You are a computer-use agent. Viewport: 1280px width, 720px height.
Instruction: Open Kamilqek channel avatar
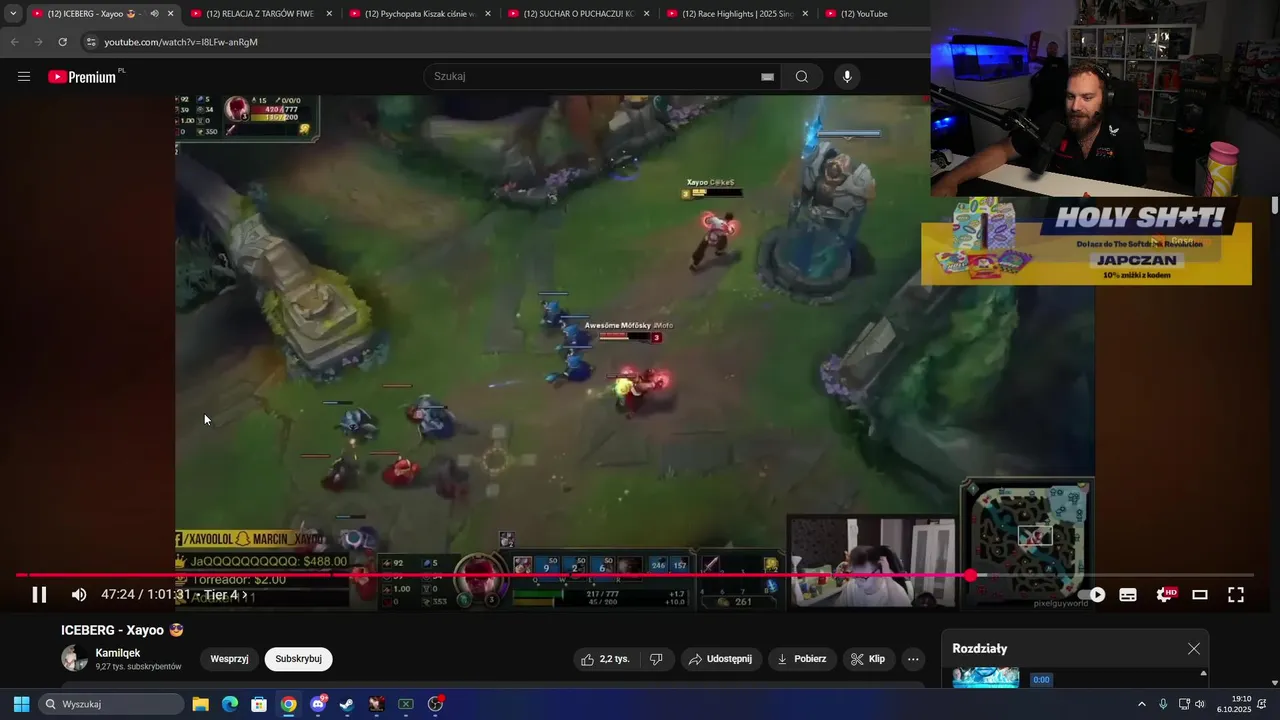point(74,658)
